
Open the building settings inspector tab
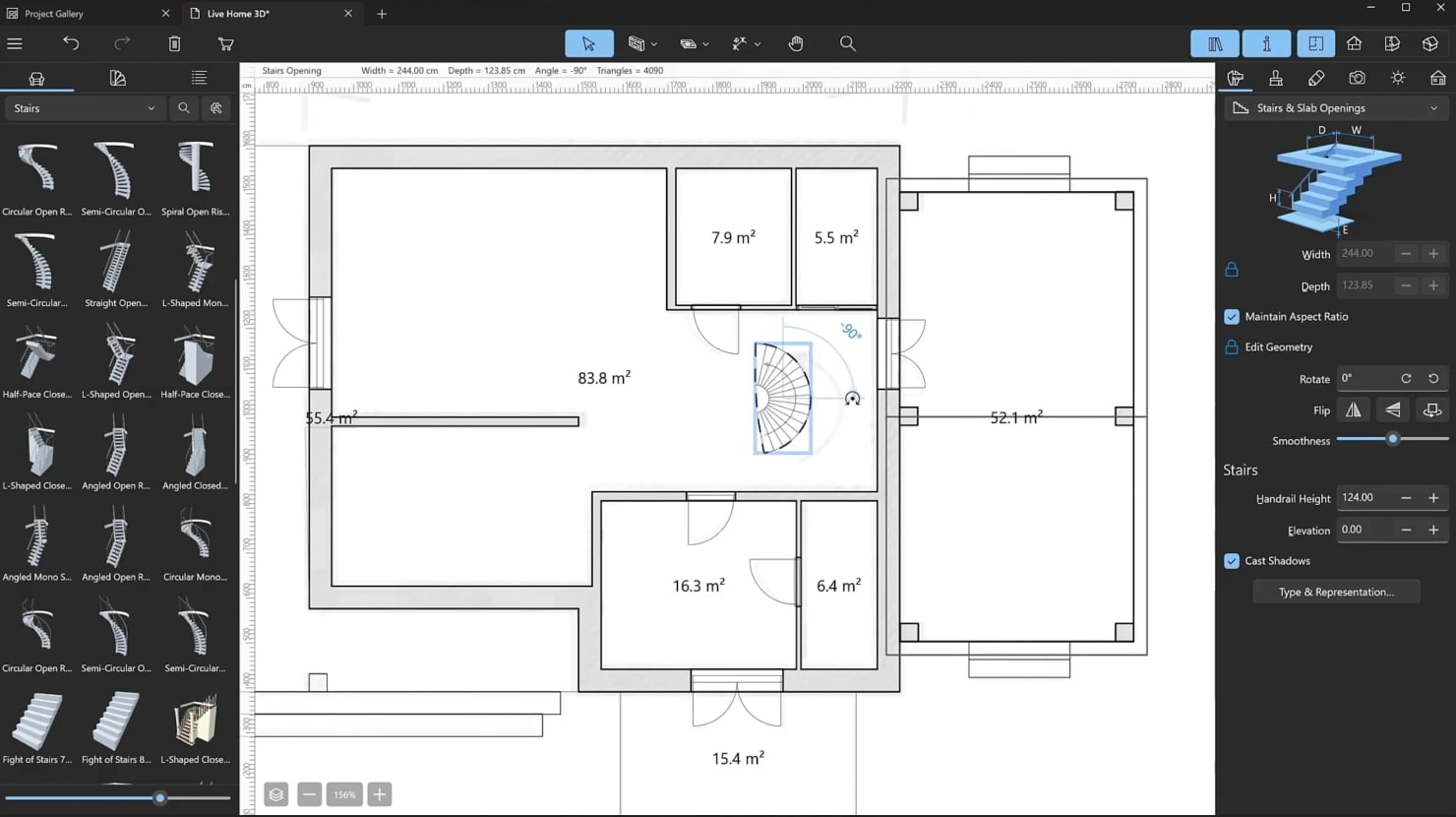click(1437, 78)
